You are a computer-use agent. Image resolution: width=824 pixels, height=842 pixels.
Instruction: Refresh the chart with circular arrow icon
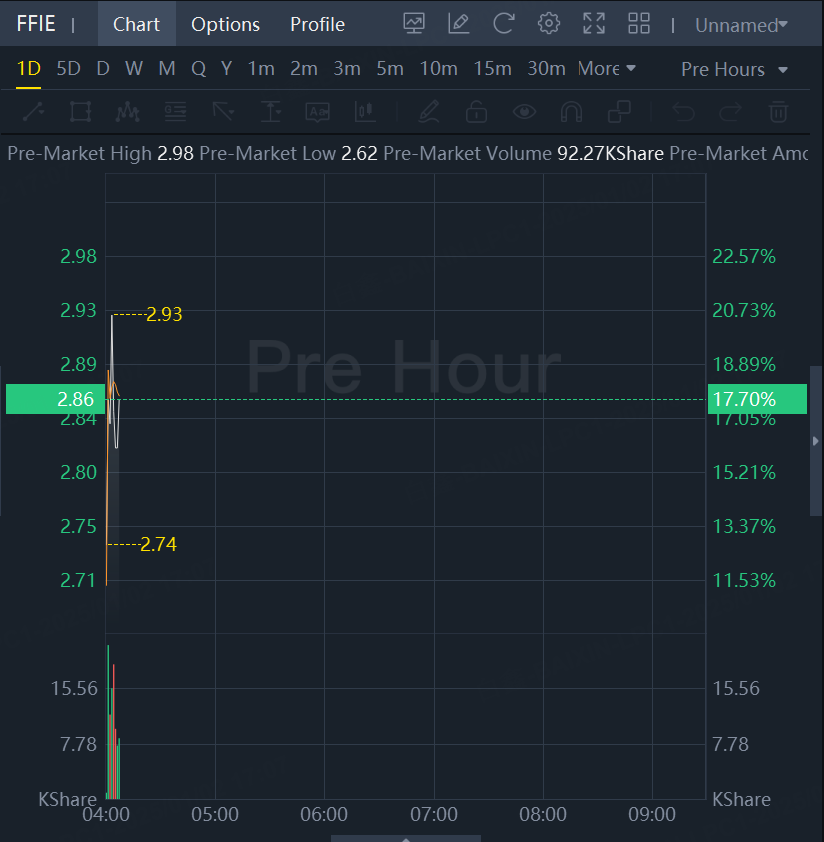(504, 24)
